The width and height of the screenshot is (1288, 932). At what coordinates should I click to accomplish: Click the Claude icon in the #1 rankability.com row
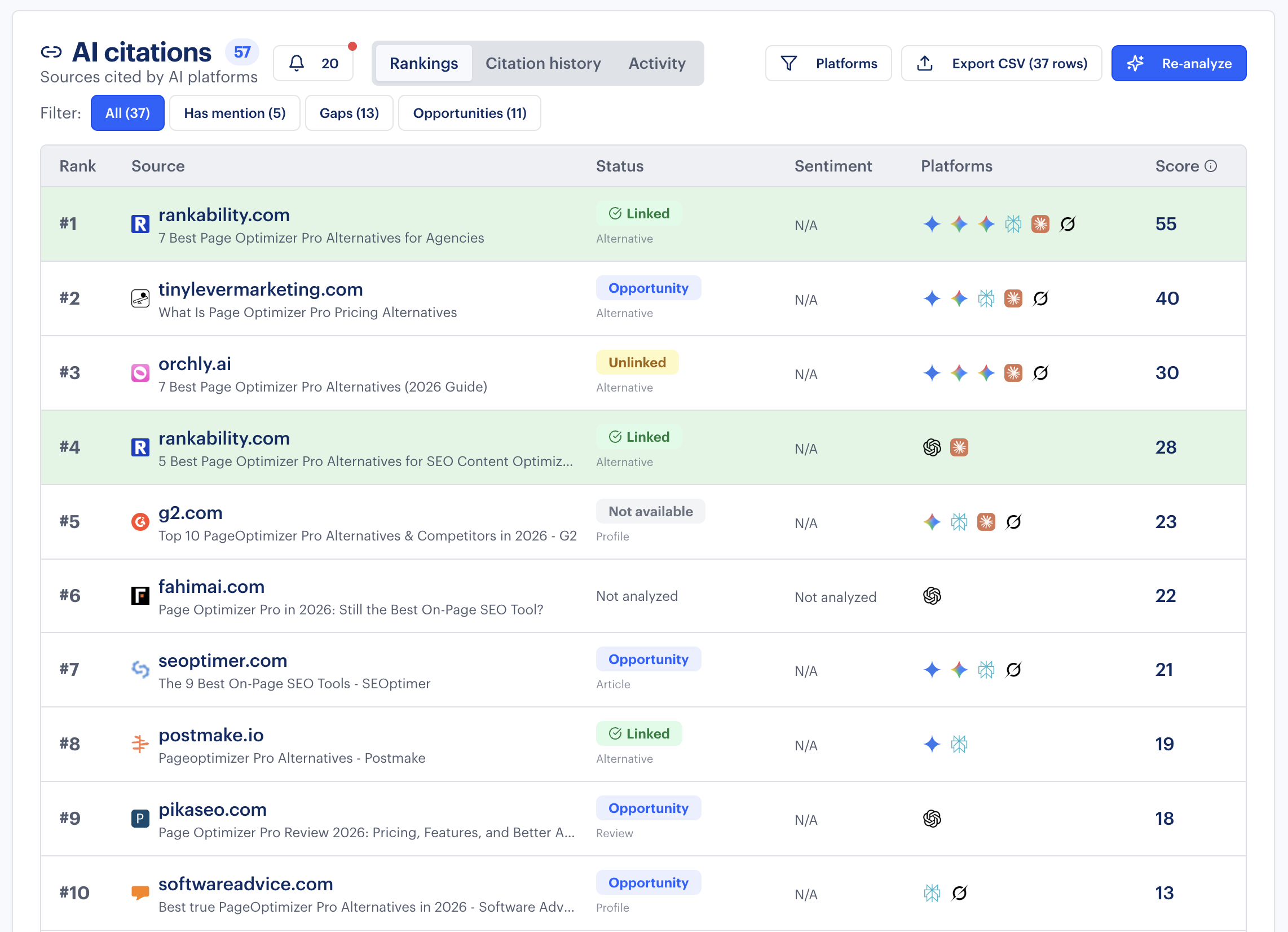pos(1040,225)
